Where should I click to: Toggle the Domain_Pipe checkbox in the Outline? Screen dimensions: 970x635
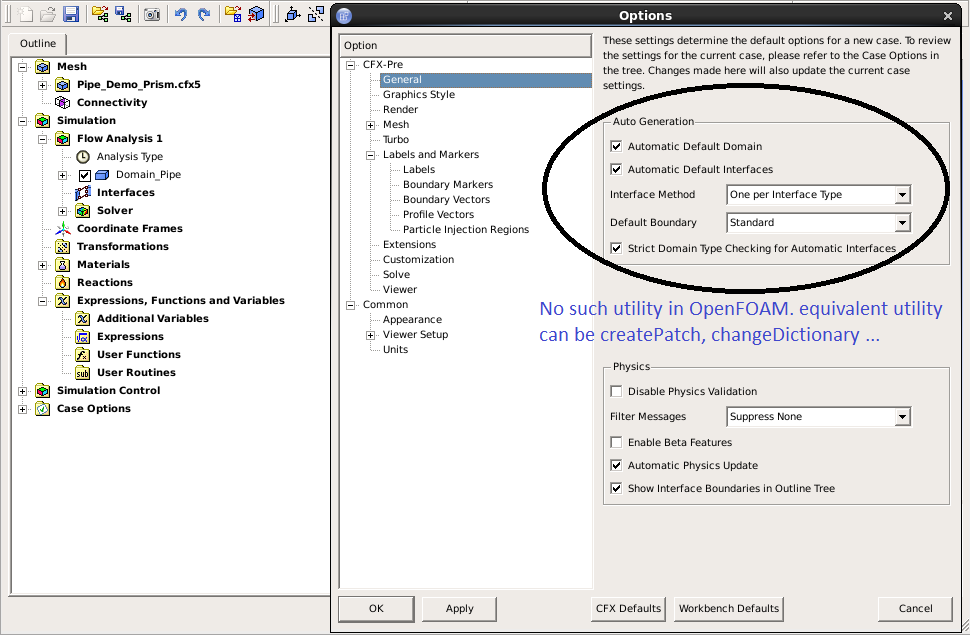pos(85,175)
